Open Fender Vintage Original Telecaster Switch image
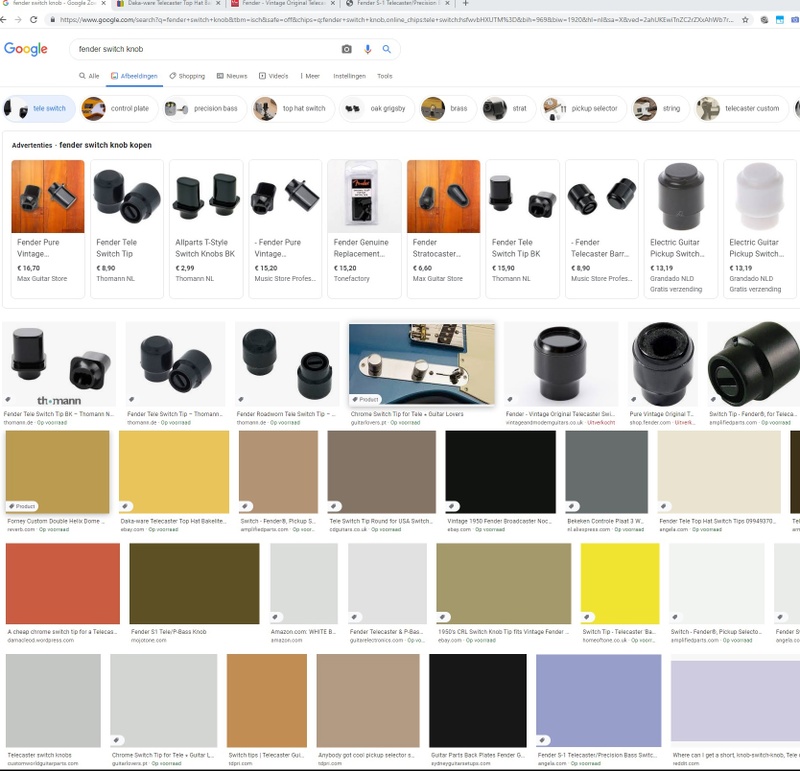Viewport: 800px width, 771px height. tap(561, 364)
